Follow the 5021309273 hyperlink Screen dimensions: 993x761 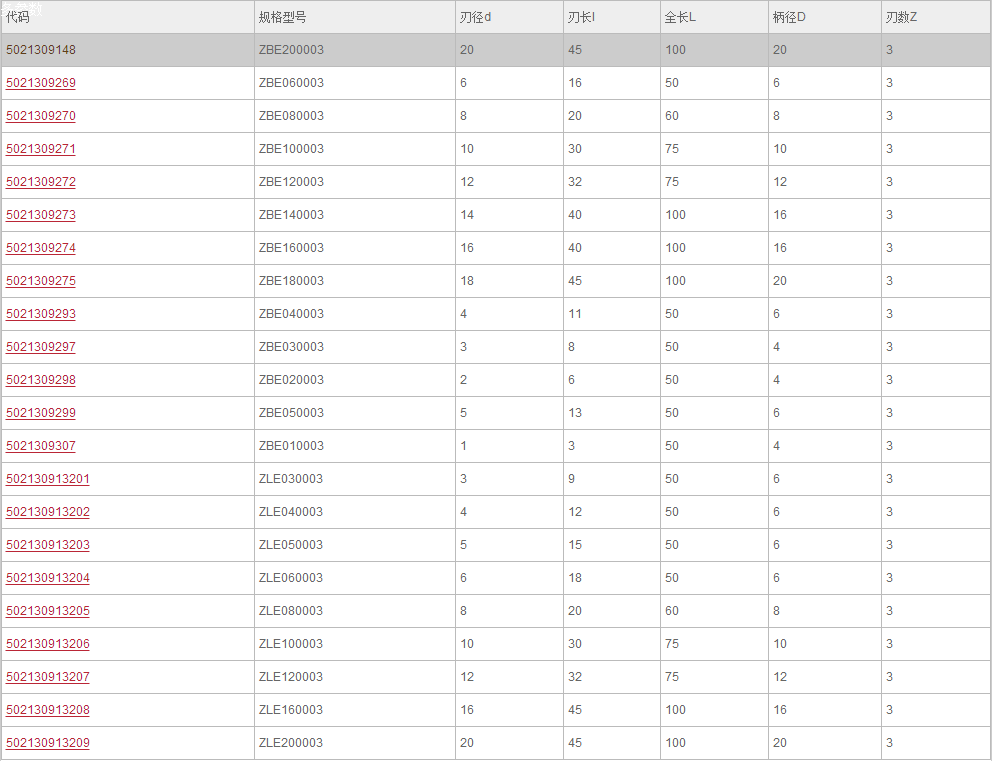(41, 215)
